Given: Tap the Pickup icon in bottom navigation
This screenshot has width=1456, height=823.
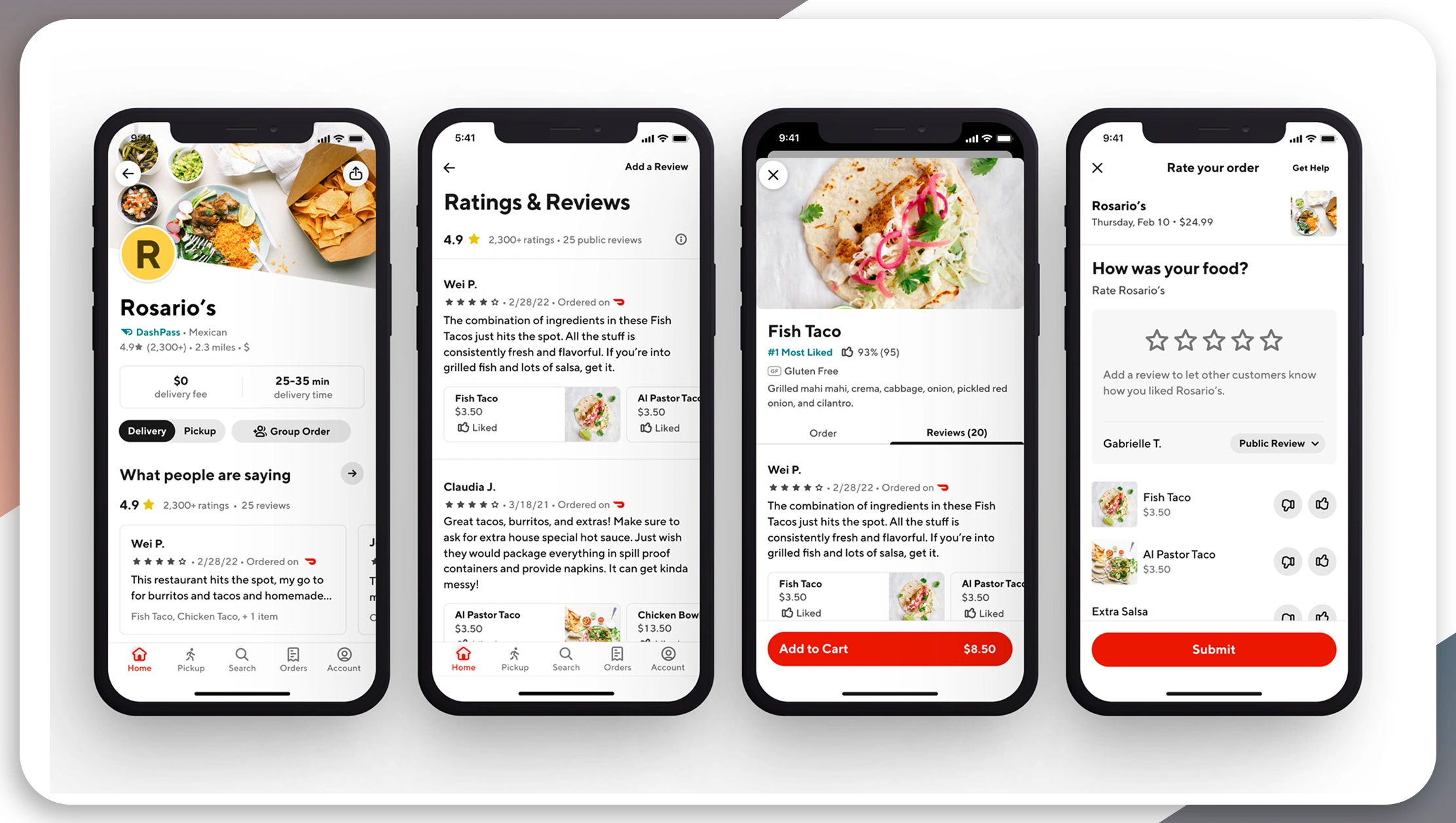Looking at the screenshot, I should 191,658.
